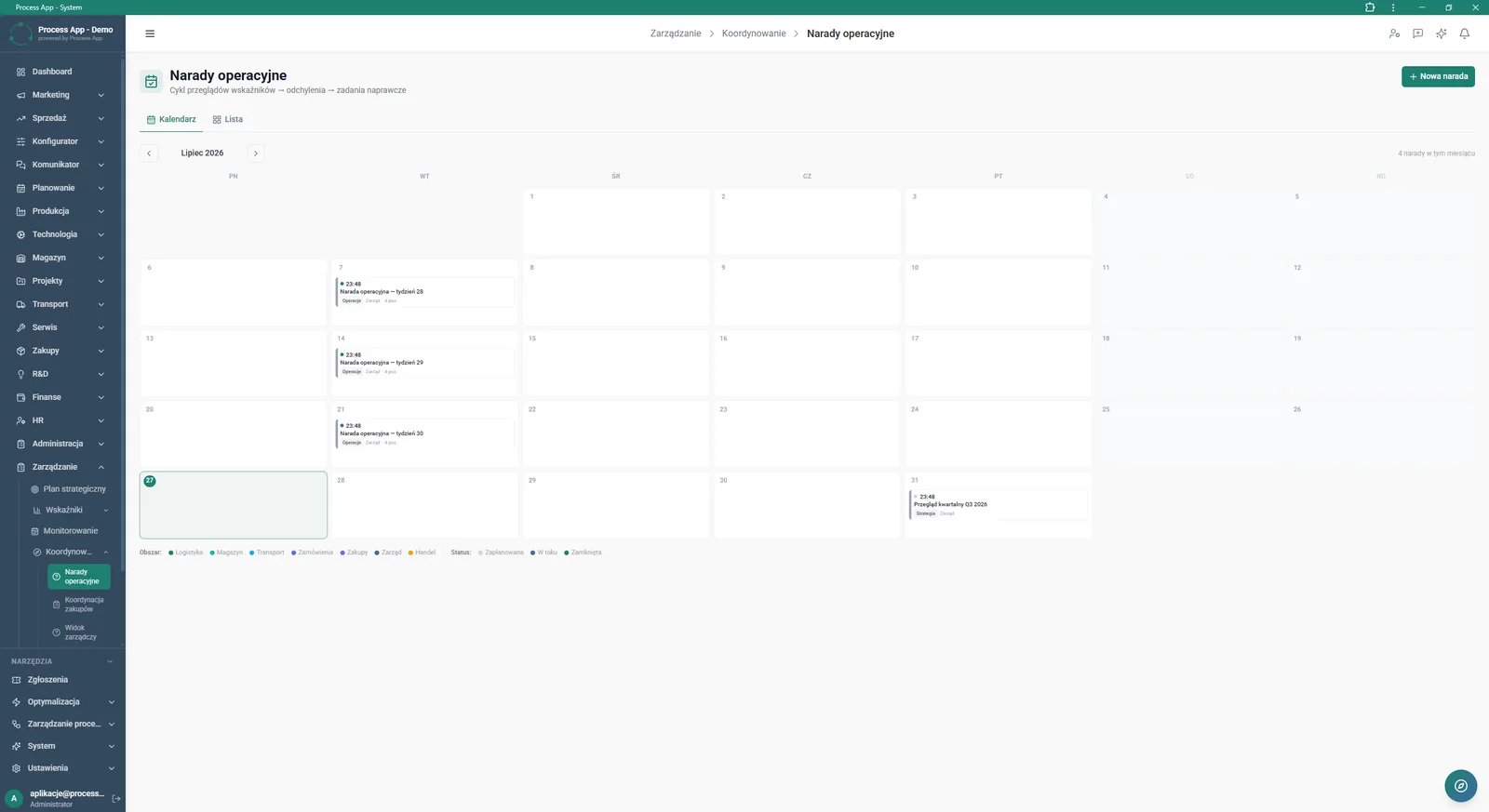Expand the Optymalizacja menu chevron
The image size is (1489, 812).
click(111, 702)
